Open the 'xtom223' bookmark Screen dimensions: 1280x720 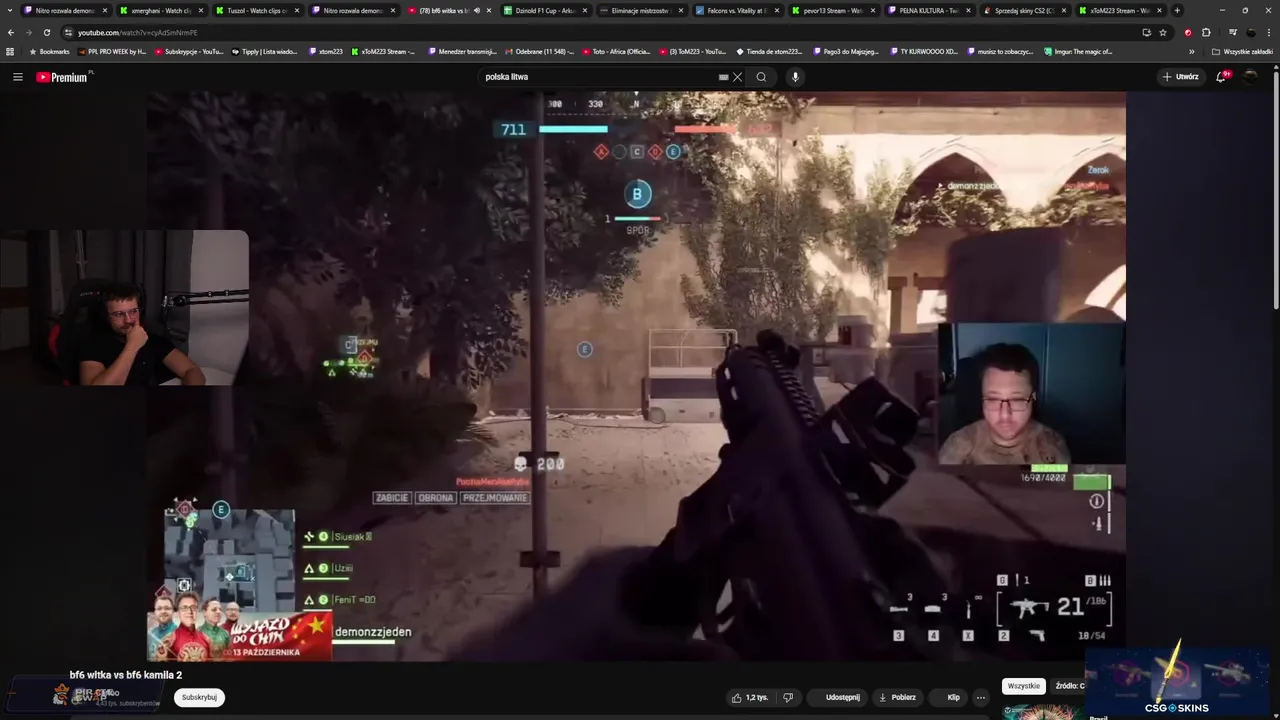pos(325,51)
